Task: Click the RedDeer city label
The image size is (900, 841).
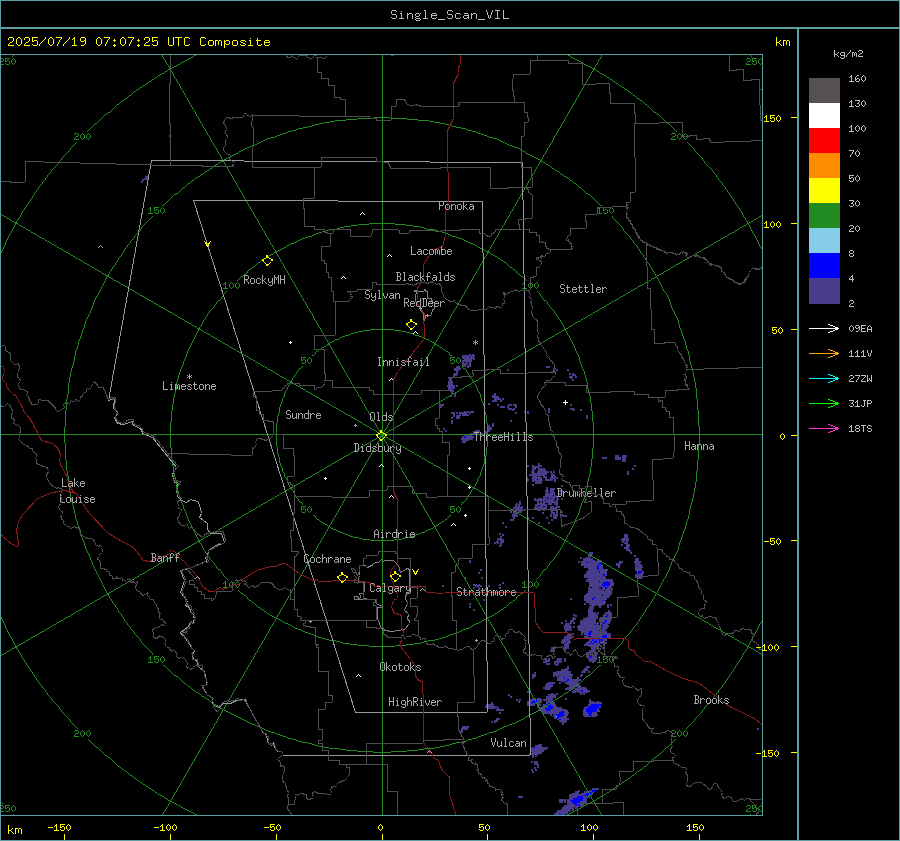Action: pyautogui.click(x=424, y=303)
